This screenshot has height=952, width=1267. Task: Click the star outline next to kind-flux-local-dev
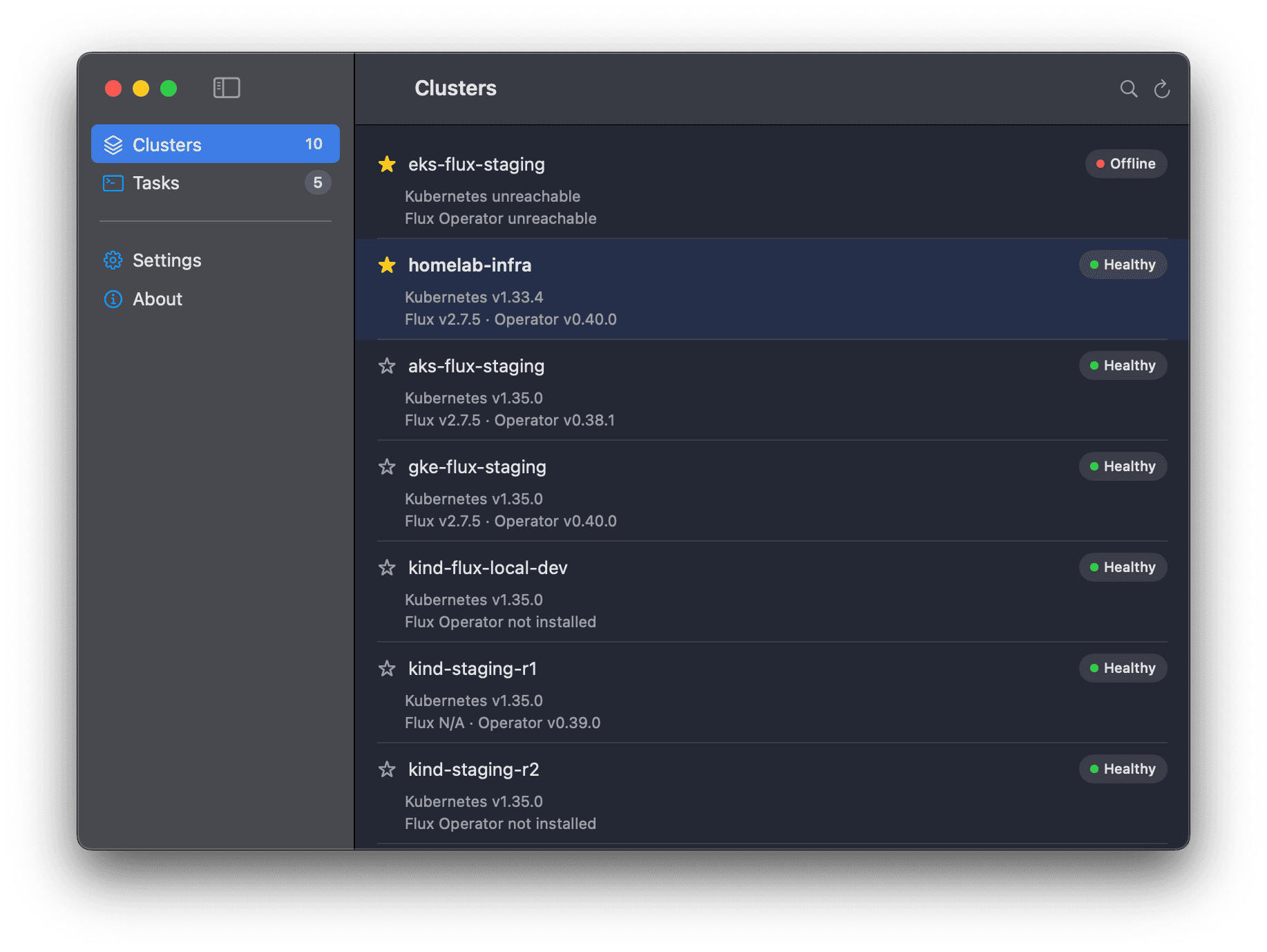click(387, 568)
